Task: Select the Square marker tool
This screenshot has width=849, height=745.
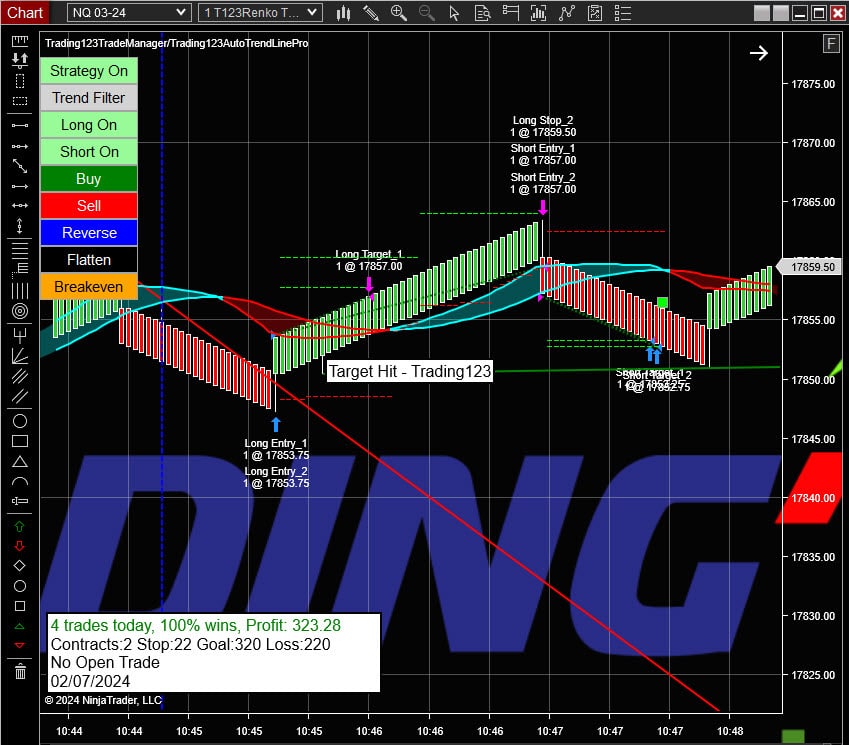Action: point(19,606)
